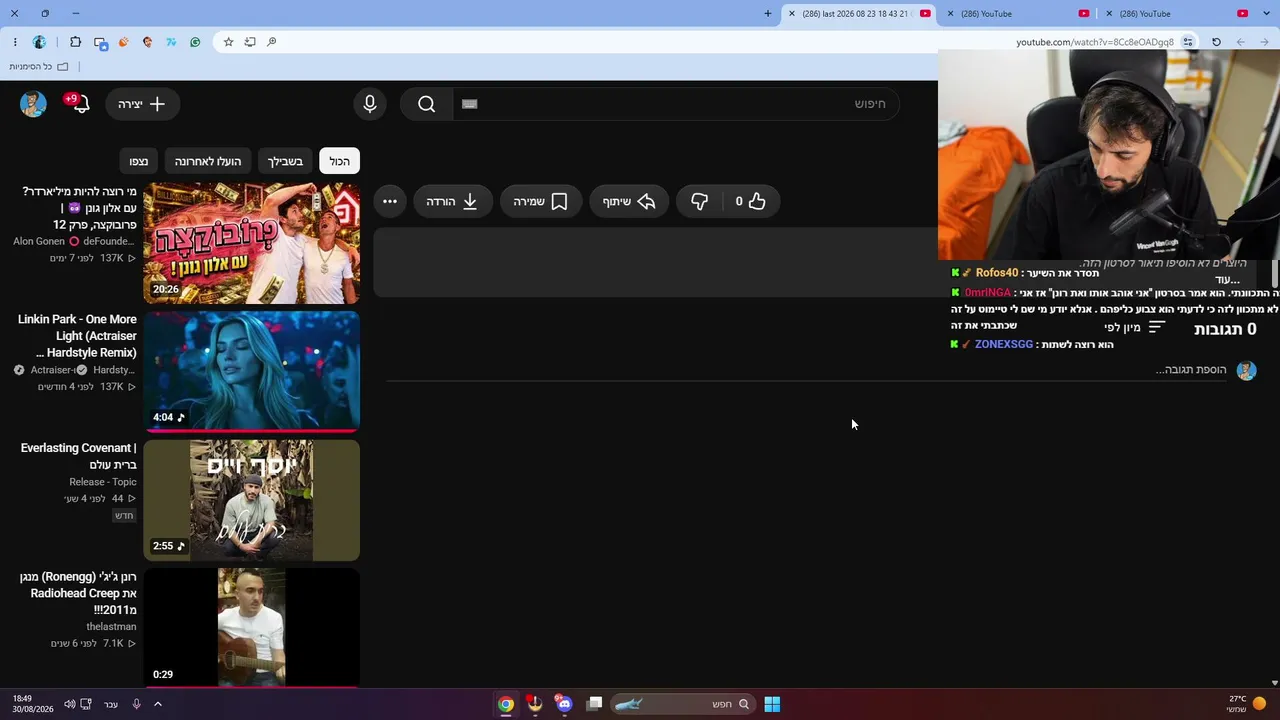The width and height of the screenshot is (1280, 720).
Task: Click the dislike (thumbs down) button
Action: click(700, 202)
